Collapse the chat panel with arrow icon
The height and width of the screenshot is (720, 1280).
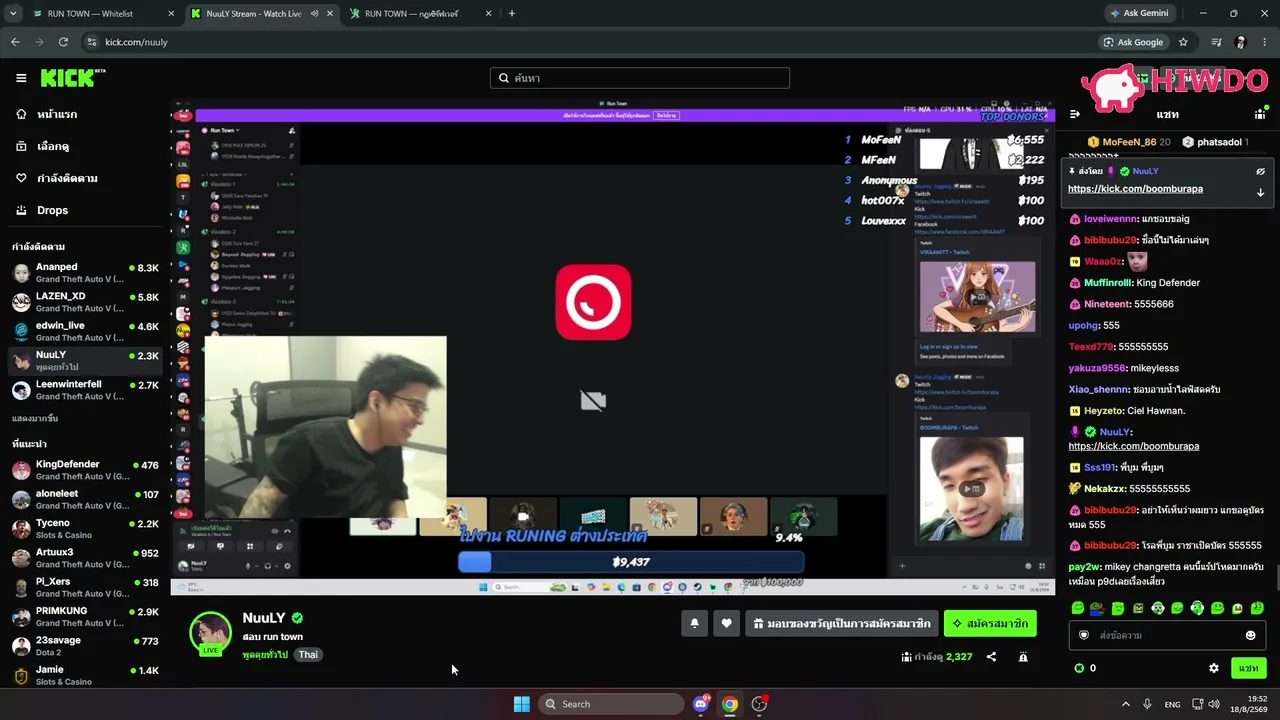[1075, 114]
